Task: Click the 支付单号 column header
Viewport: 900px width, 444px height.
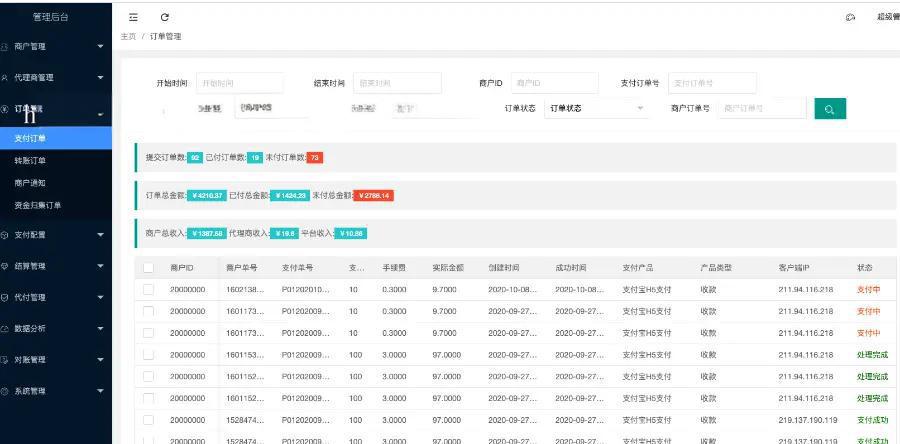Action: [x=297, y=268]
